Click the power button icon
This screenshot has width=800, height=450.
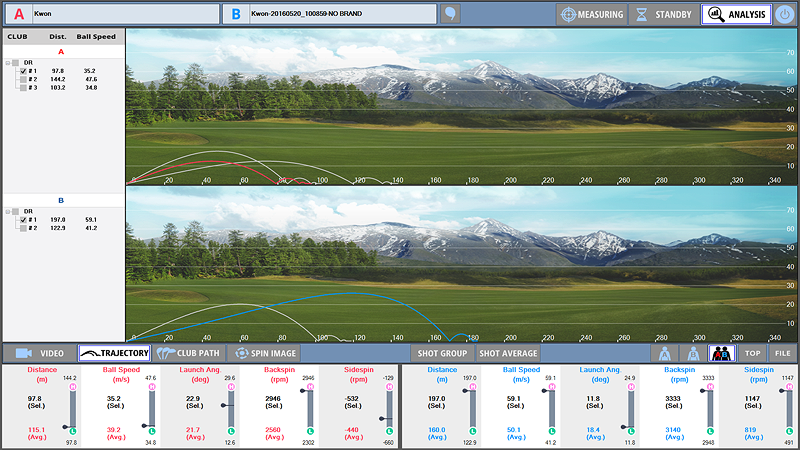(x=785, y=14)
